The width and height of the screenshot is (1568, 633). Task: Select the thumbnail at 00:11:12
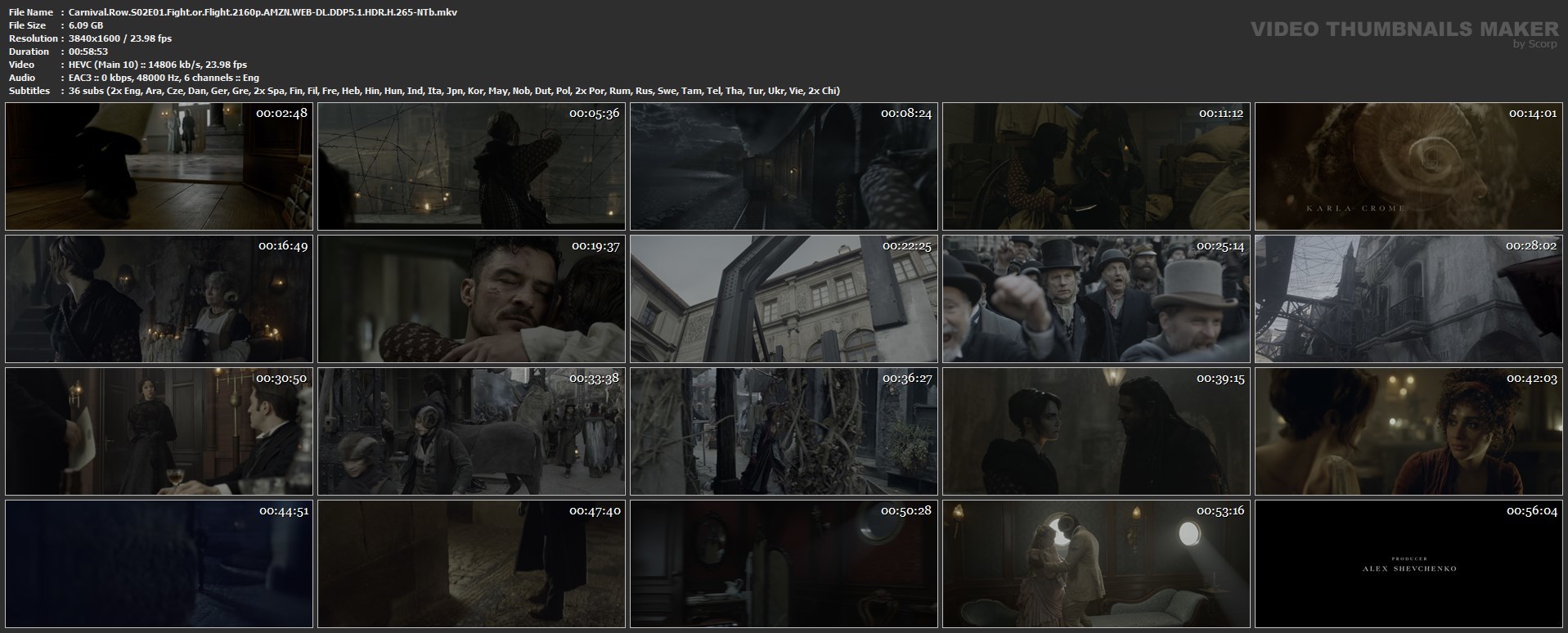pyautogui.click(x=1096, y=166)
